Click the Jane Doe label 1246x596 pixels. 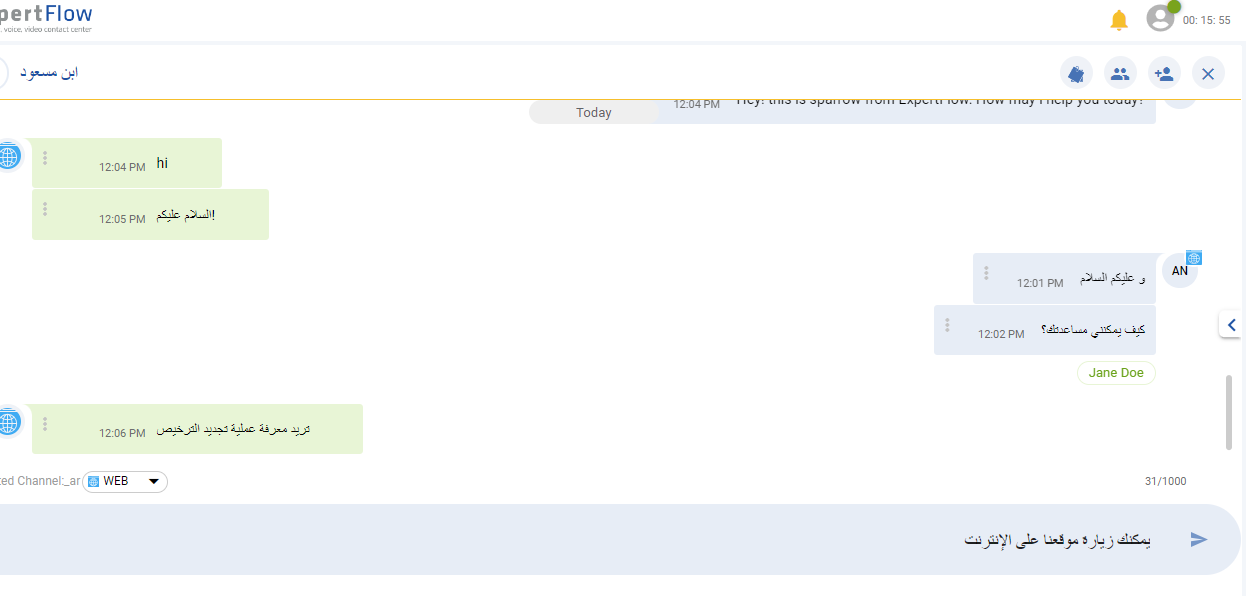1116,373
